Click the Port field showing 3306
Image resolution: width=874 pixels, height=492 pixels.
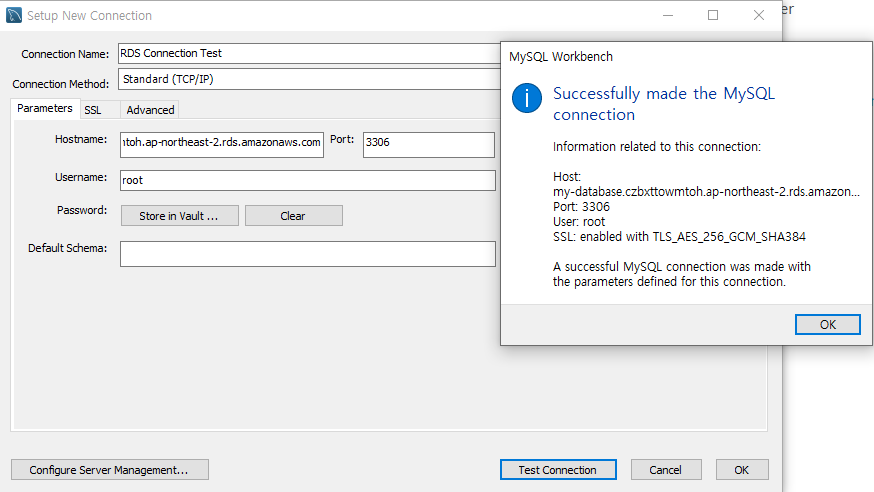coord(429,144)
